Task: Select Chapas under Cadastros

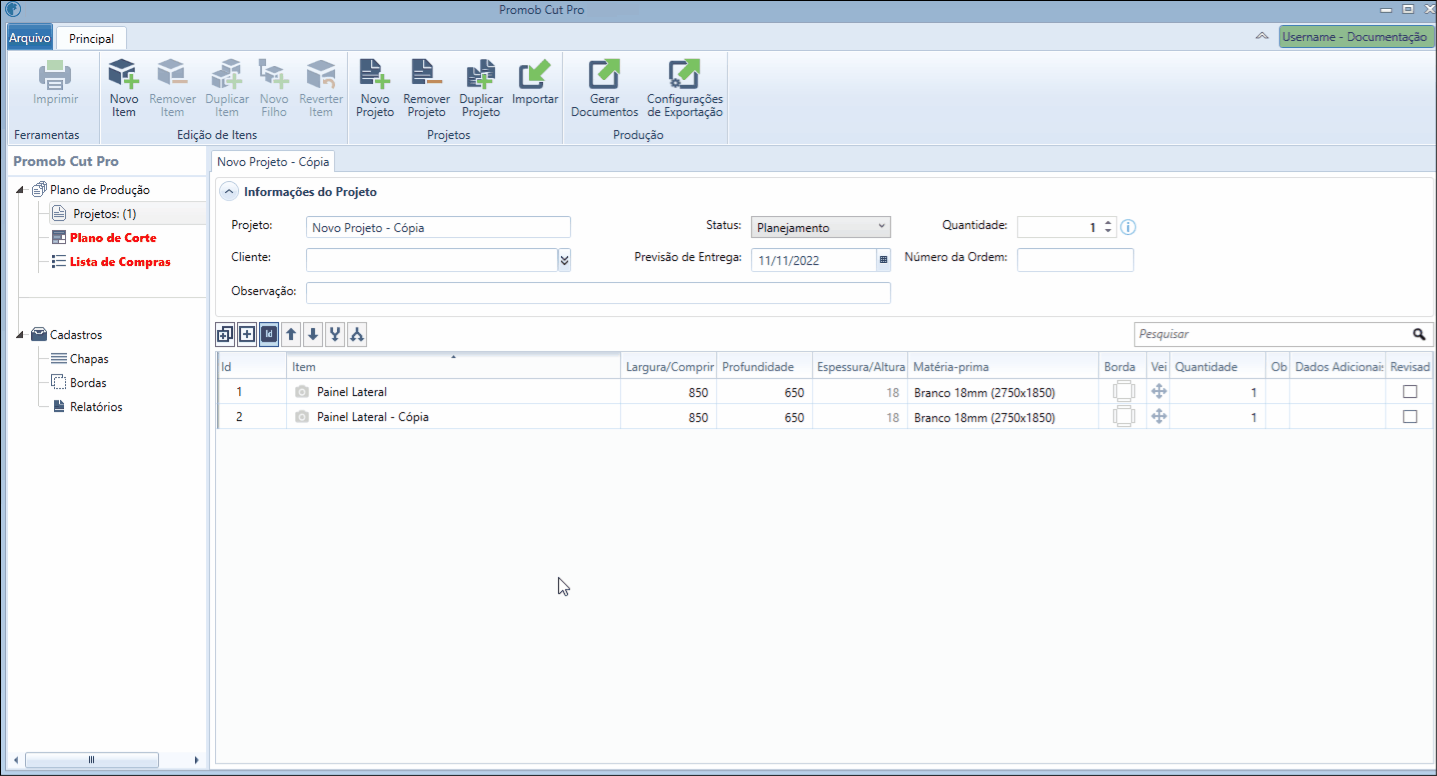Action: (x=89, y=359)
